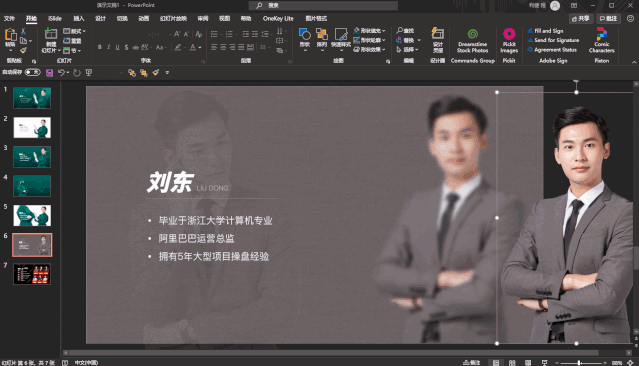Click the Save icon in quick access toolbar
The height and width of the screenshot is (366, 639).
click(49, 73)
